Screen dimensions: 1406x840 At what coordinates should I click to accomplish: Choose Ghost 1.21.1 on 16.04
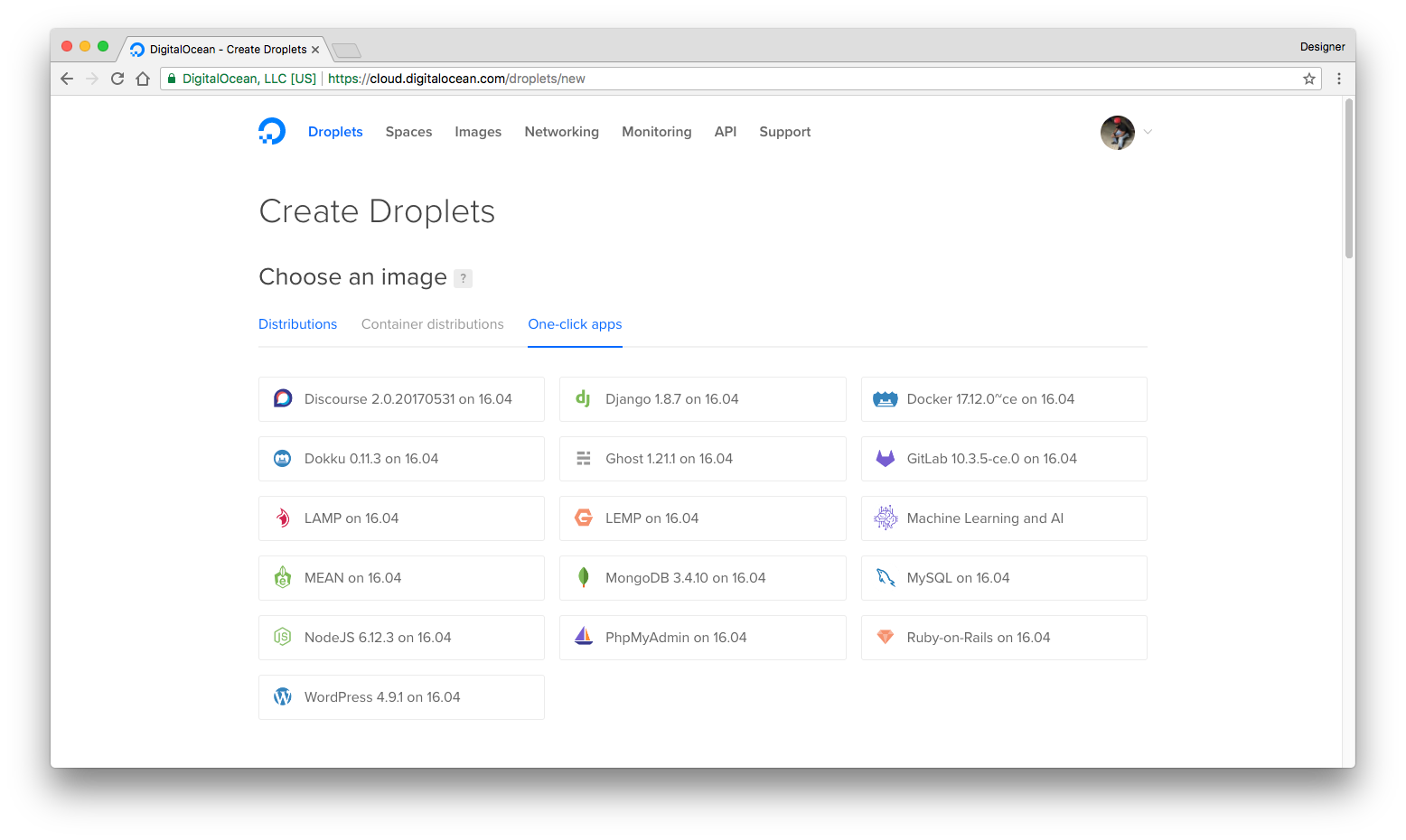(703, 459)
